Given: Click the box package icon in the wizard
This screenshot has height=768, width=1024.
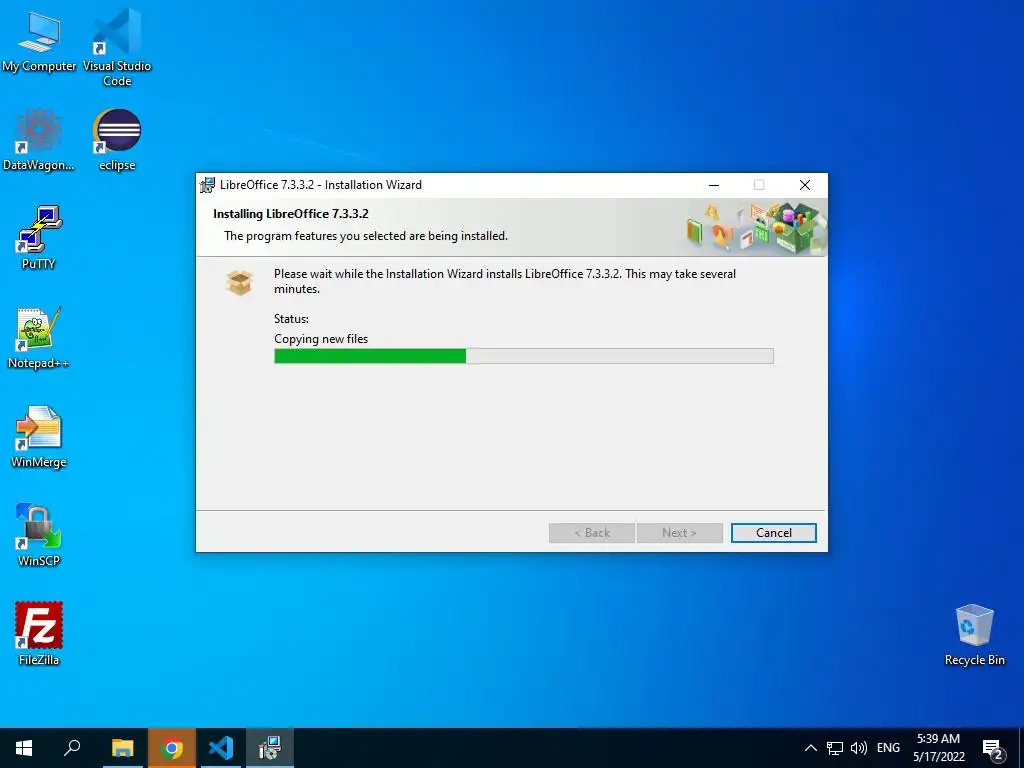Looking at the screenshot, I should pos(240,283).
